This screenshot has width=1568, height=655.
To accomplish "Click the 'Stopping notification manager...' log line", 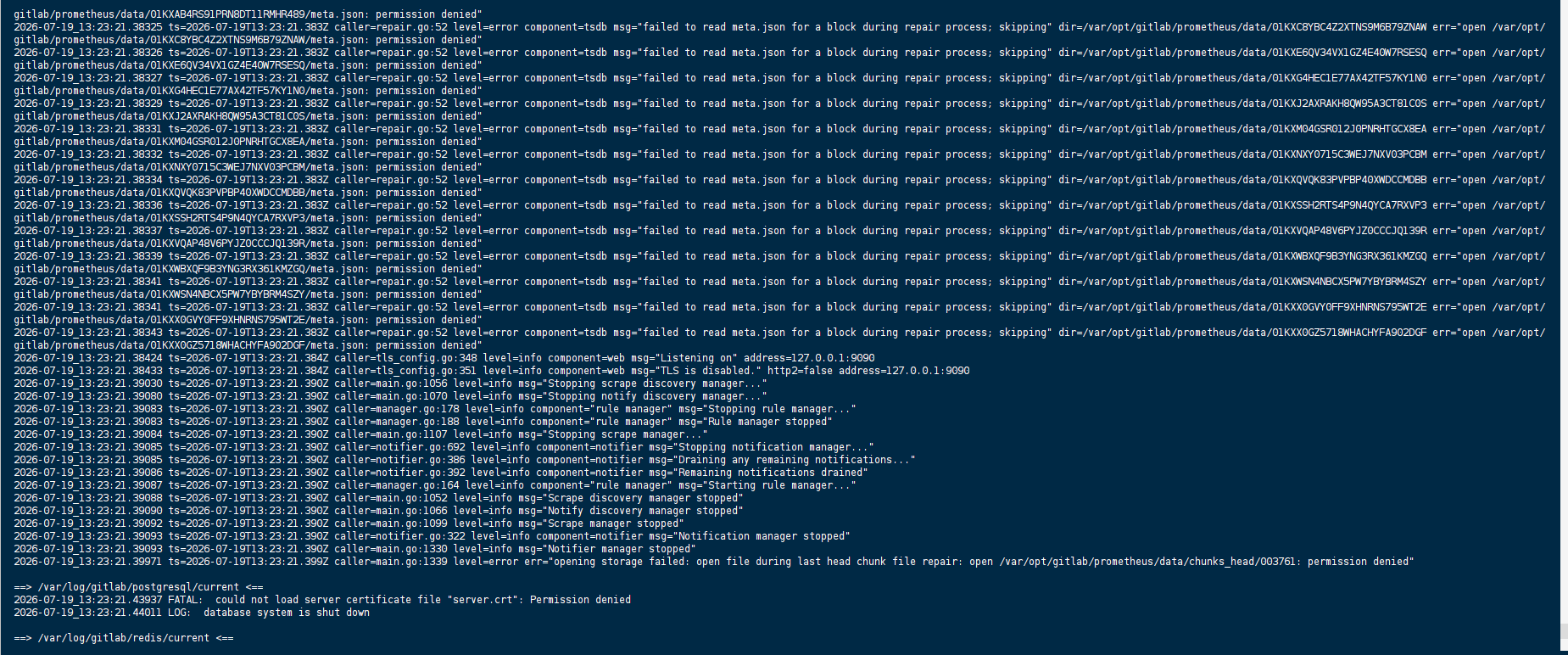I will point(444,447).
